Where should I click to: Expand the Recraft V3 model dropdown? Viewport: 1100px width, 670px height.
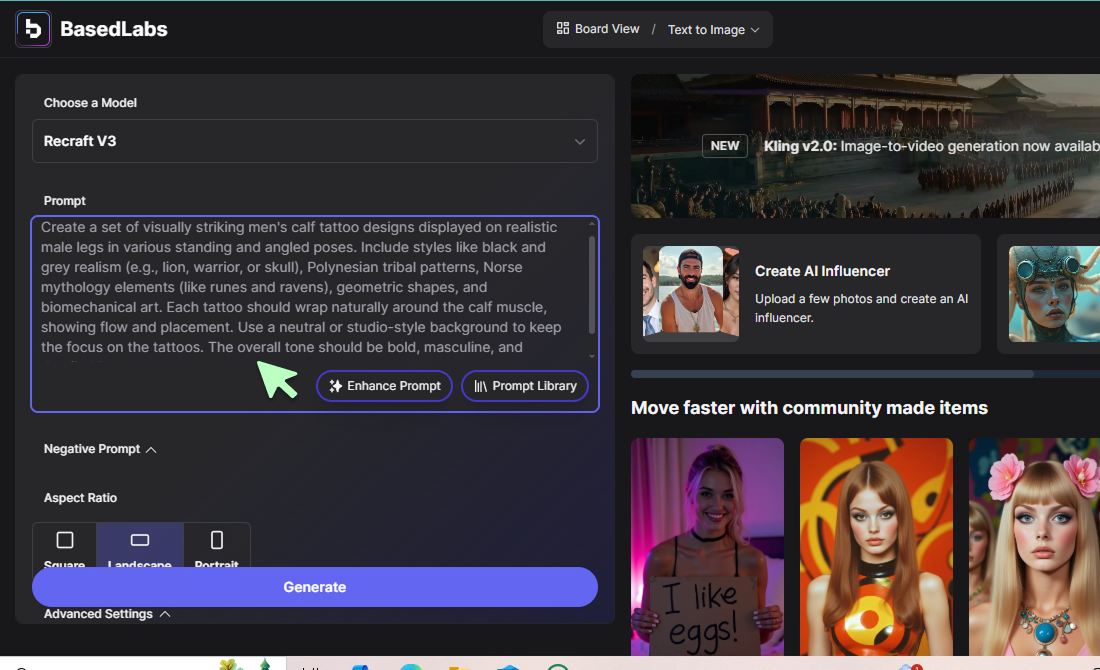click(x=315, y=141)
